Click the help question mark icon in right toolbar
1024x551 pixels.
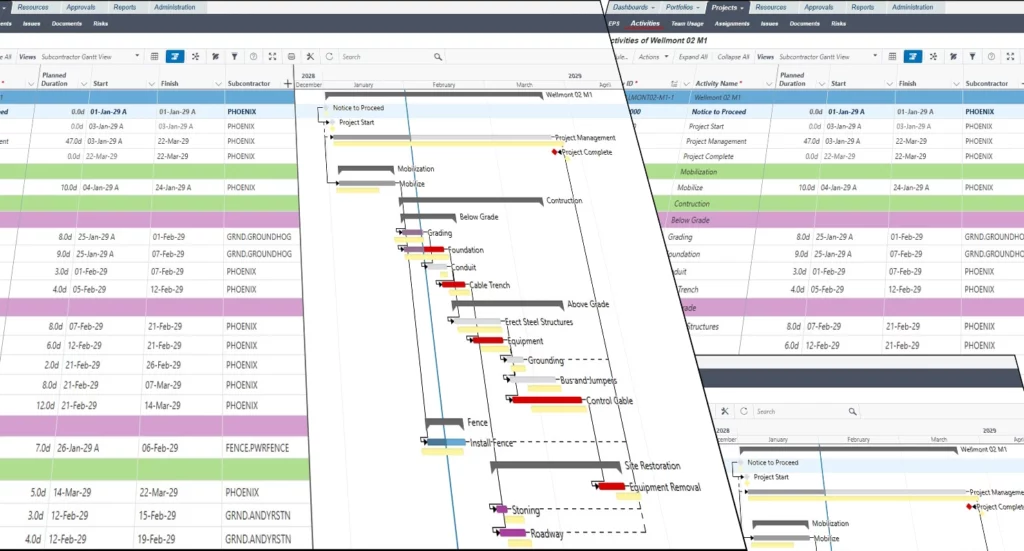pyautogui.click(x=990, y=57)
